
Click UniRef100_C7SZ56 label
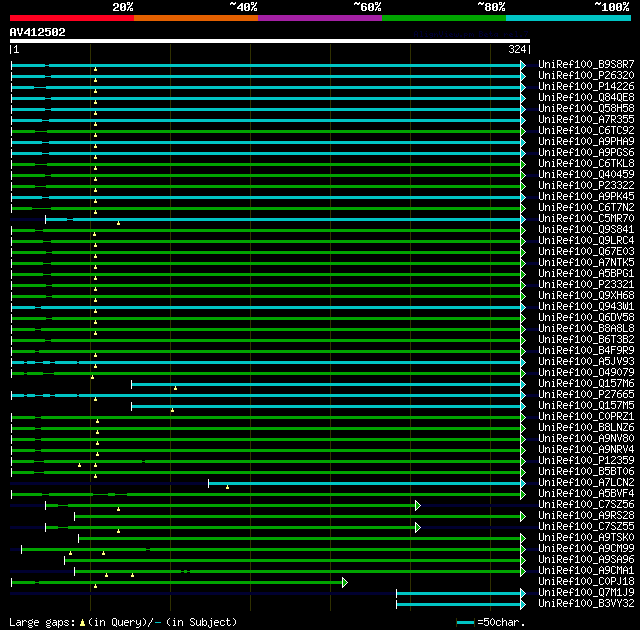(x=586, y=505)
